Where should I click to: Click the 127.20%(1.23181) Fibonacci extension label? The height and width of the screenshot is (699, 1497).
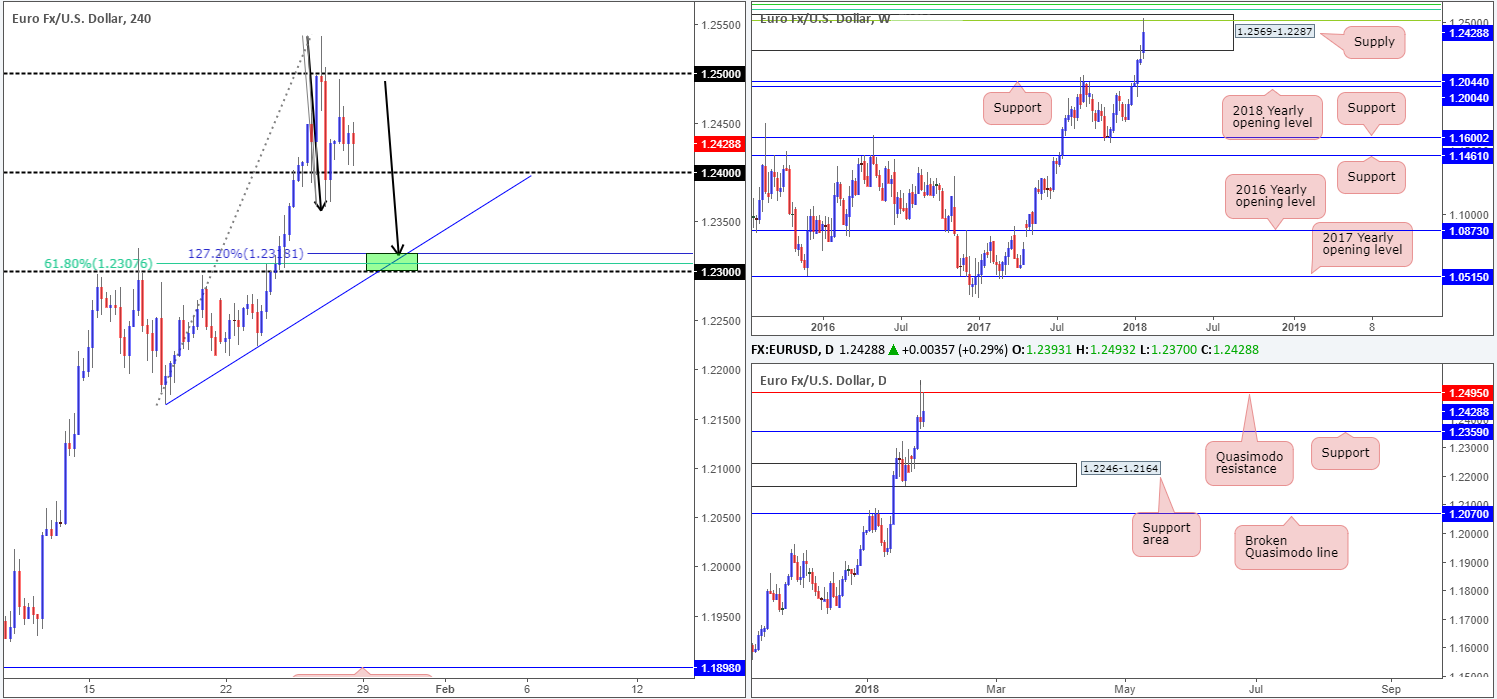(x=246, y=254)
